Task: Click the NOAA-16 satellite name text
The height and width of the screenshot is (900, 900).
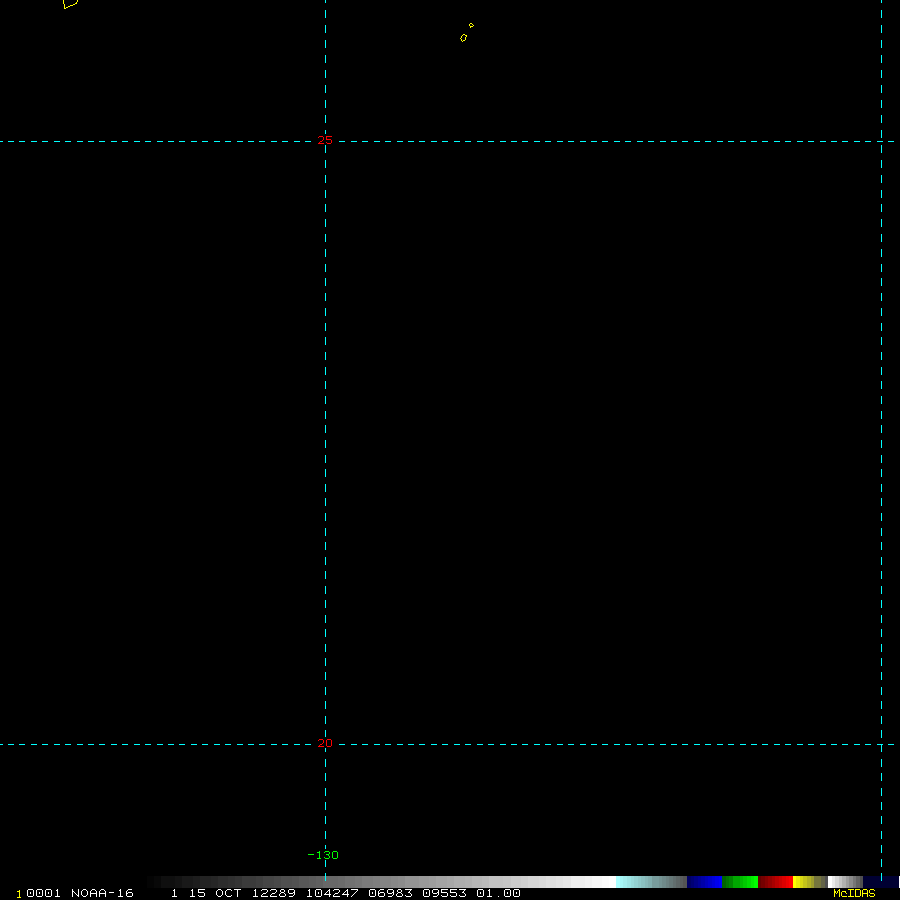Action: coord(102,894)
